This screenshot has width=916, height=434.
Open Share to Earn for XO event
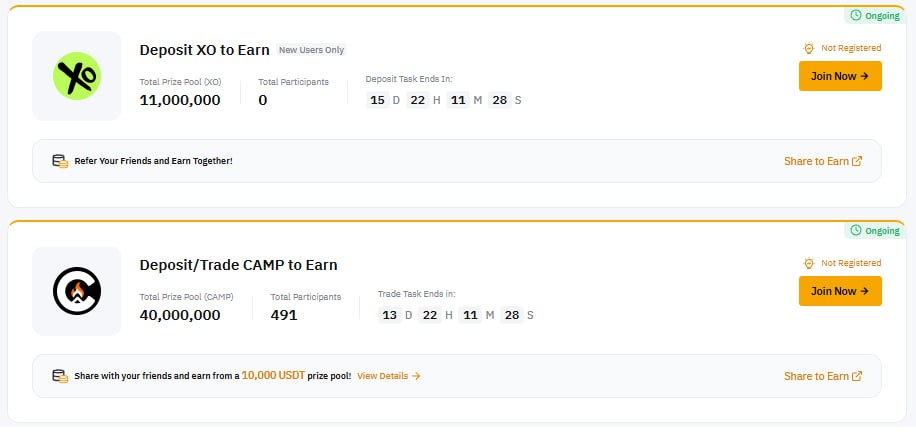coord(823,161)
